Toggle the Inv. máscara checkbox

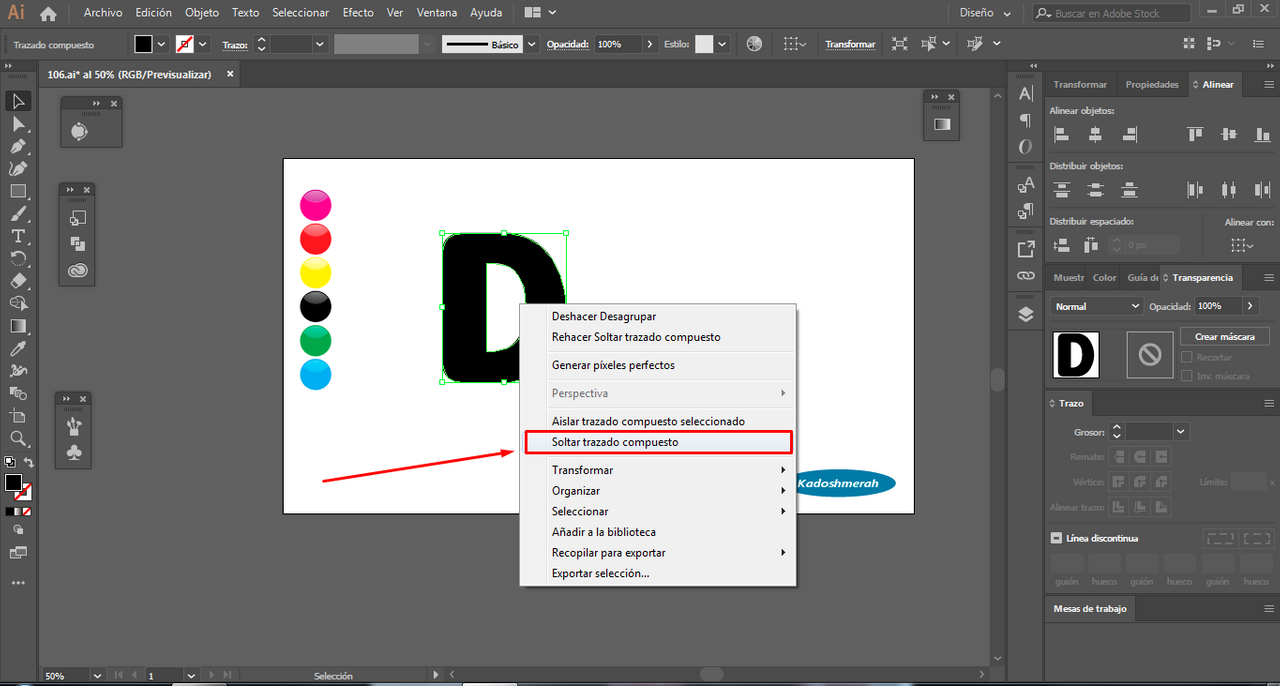pos(1187,376)
